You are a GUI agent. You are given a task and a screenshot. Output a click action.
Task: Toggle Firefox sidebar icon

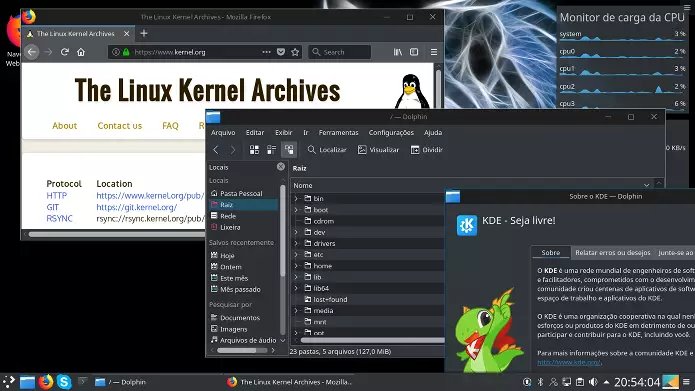pyautogui.click(x=414, y=52)
